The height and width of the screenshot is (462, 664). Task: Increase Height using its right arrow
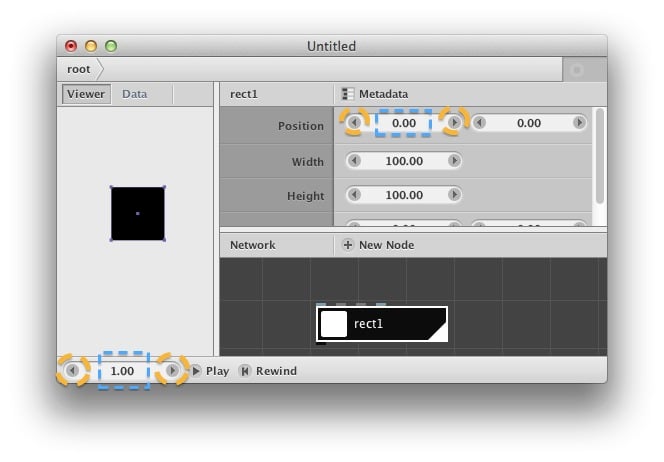click(x=454, y=194)
